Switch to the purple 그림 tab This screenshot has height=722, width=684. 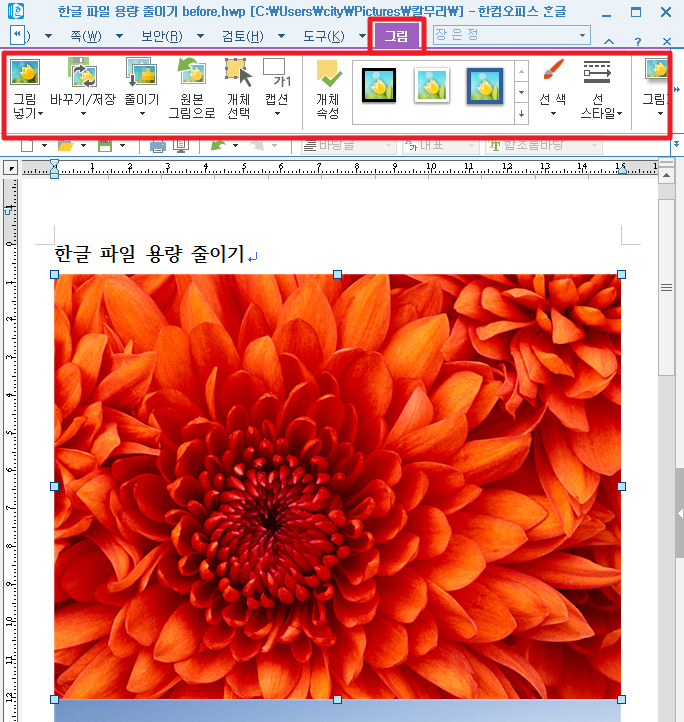tap(397, 35)
